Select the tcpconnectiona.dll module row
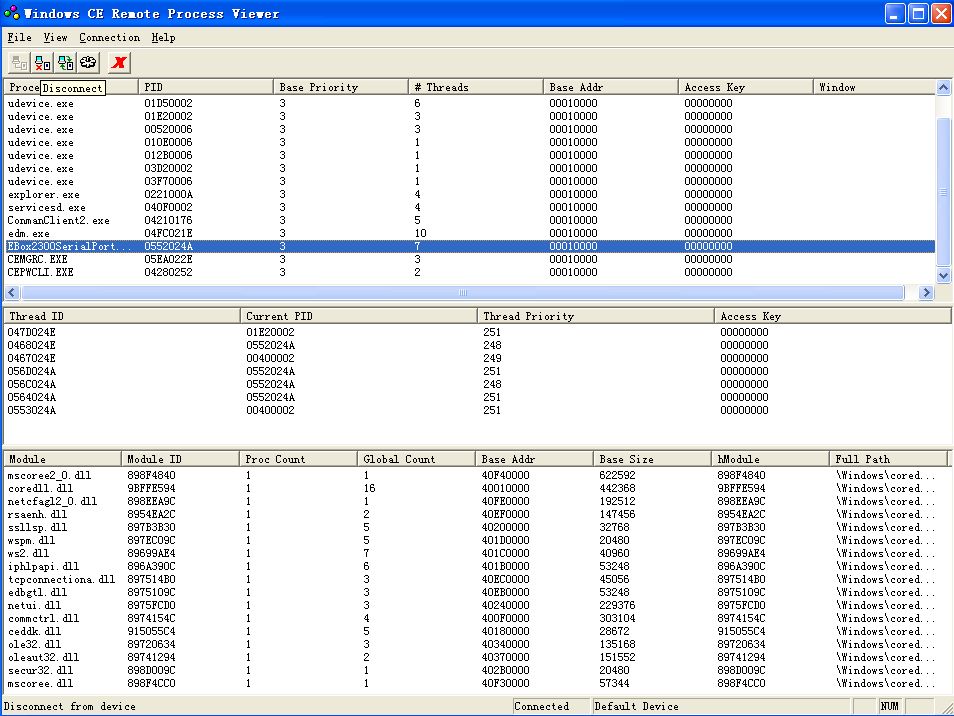 (x=477, y=579)
